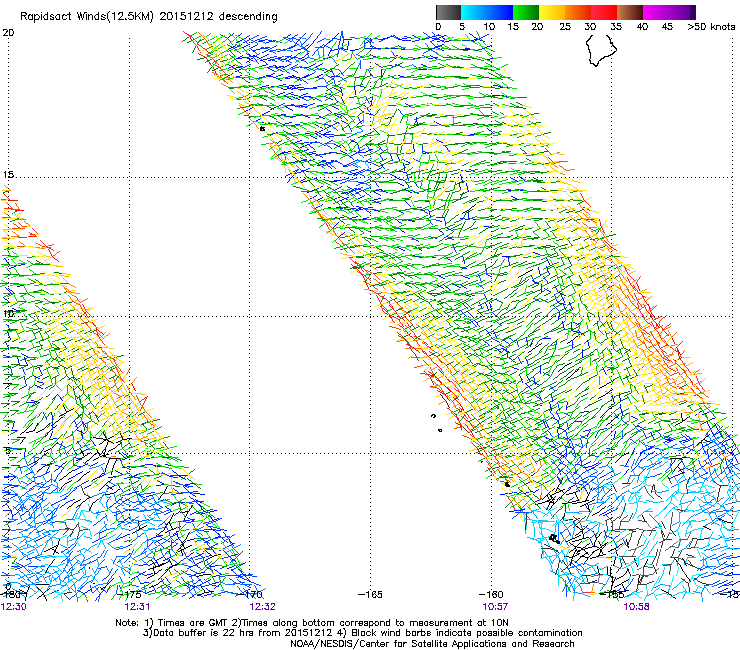
Task: Click the chart title 'Rapidsact Winds(12.5KM) 20151212 descending'
Action: [x=149, y=17]
